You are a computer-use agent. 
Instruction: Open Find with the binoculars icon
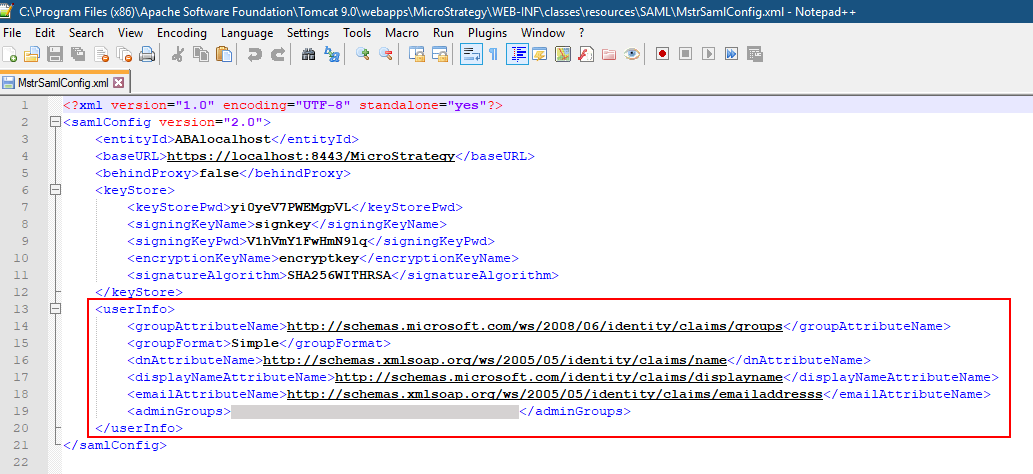click(309, 54)
